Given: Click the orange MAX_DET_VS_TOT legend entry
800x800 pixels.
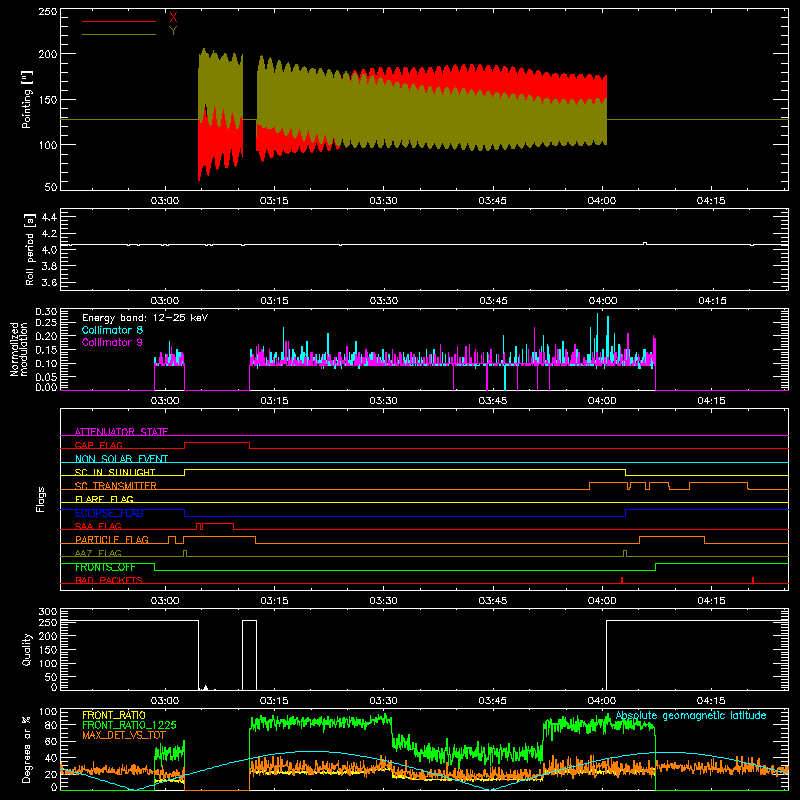Looking at the screenshot, I should coord(123,735).
